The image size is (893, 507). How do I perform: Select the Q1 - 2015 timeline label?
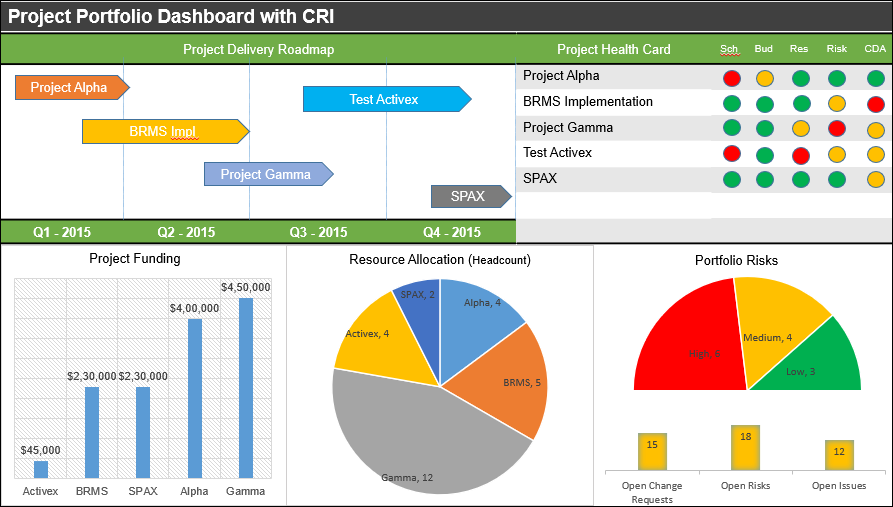pos(62,232)
